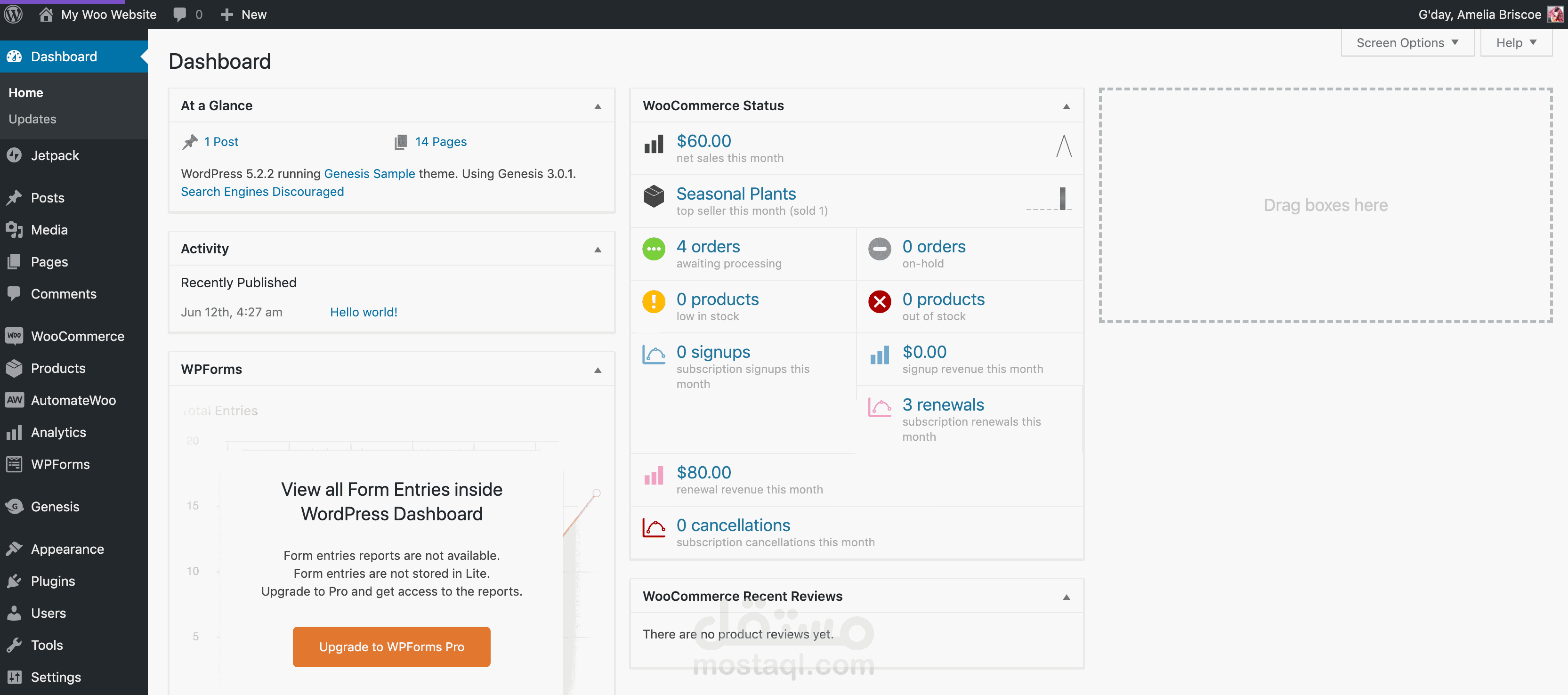Open the Analytics menu item
This screenshot has width=1568, height=695.
coord(73,432)
